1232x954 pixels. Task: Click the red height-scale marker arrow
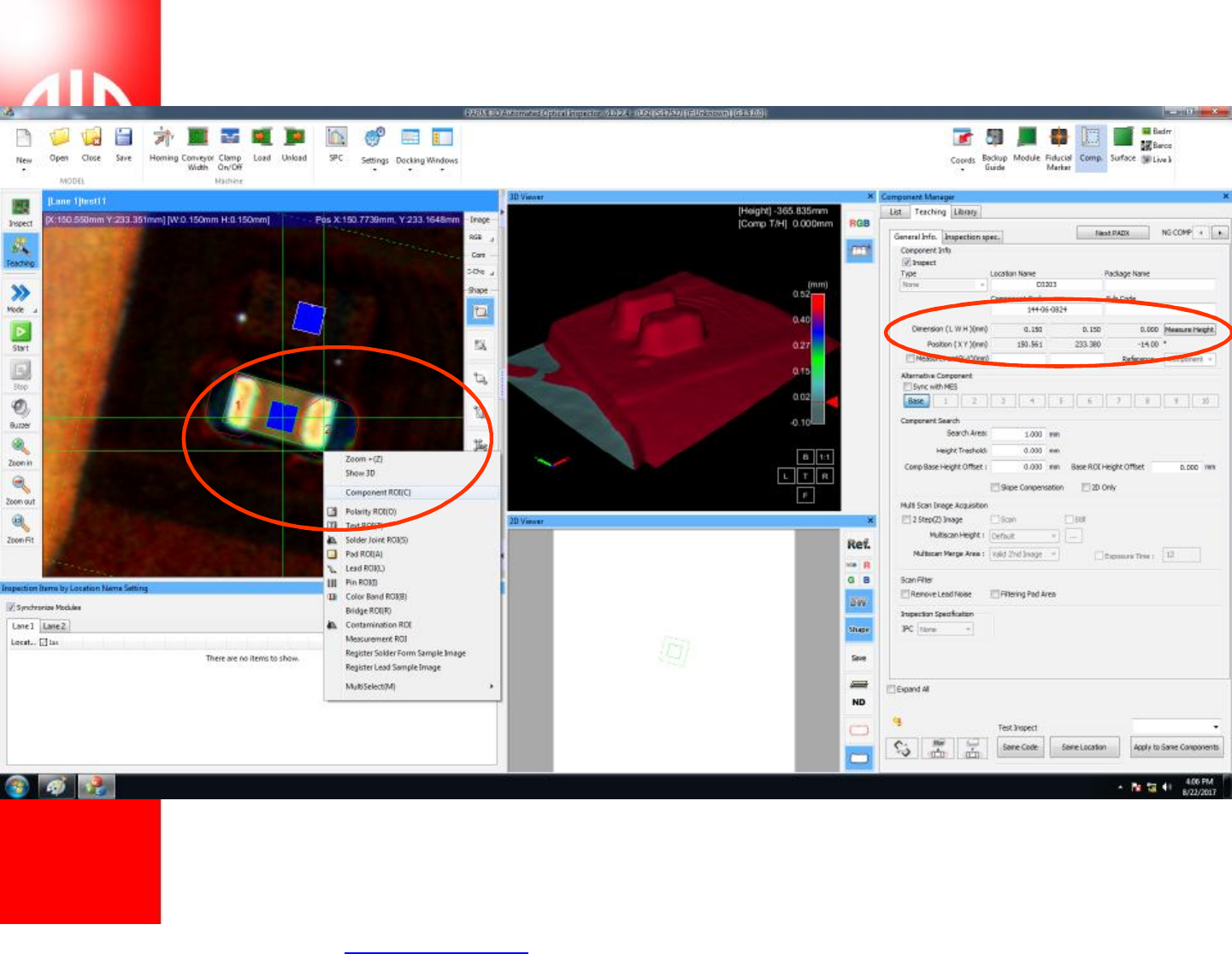click(831, 402)
